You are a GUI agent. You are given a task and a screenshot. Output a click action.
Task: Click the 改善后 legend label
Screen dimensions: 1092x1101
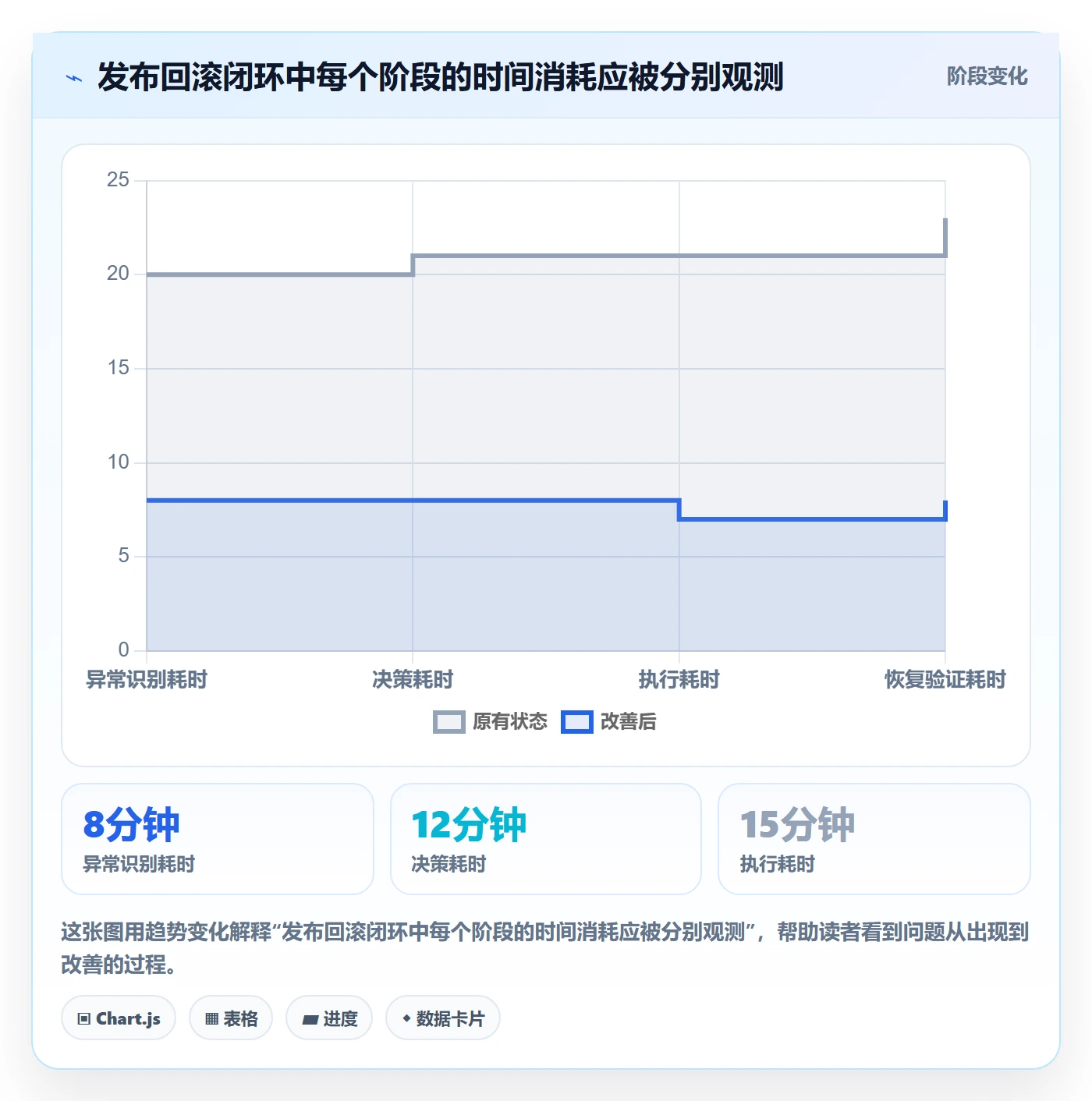point(628,722)
